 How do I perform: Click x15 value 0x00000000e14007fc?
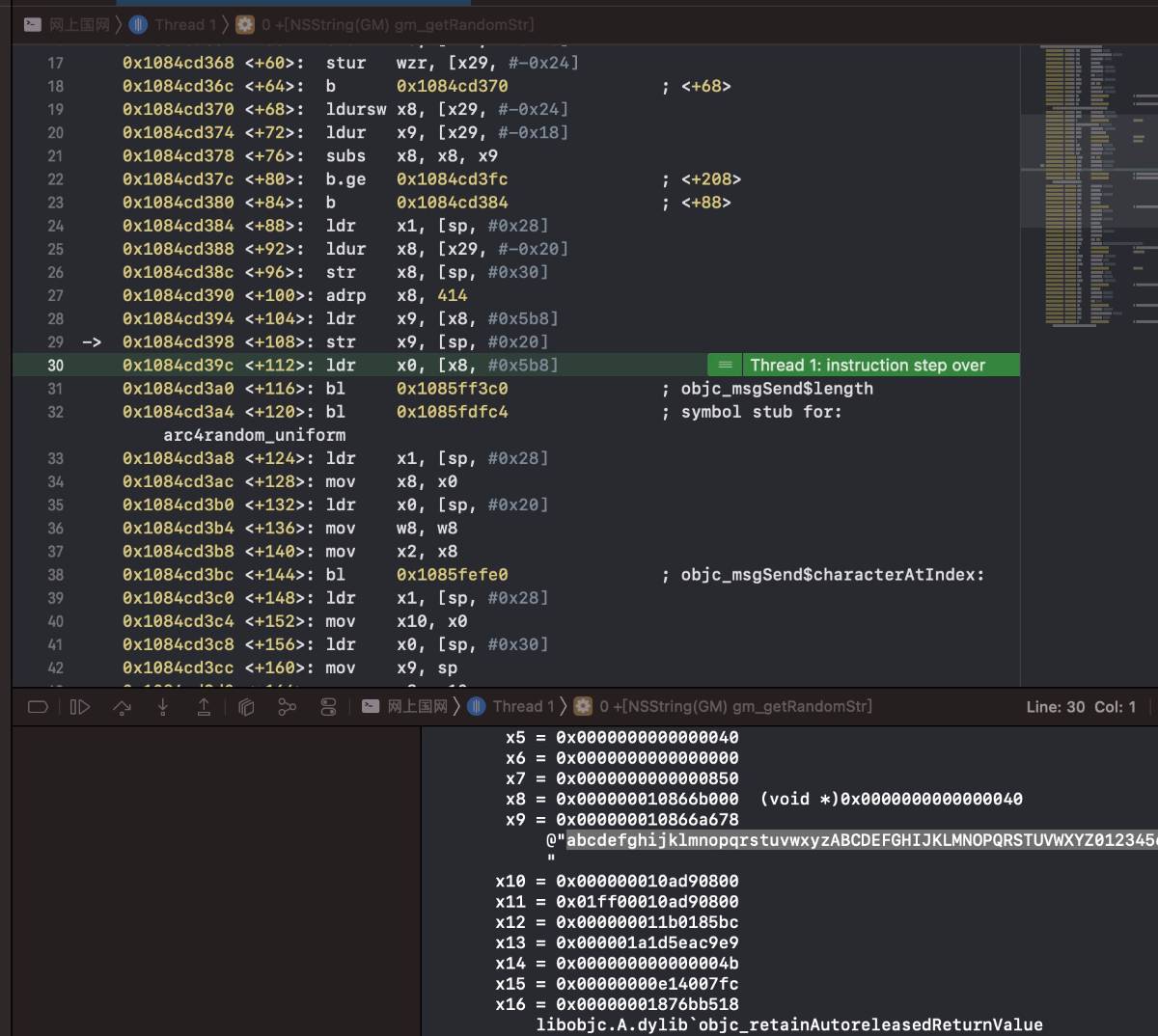click(648, 984)
